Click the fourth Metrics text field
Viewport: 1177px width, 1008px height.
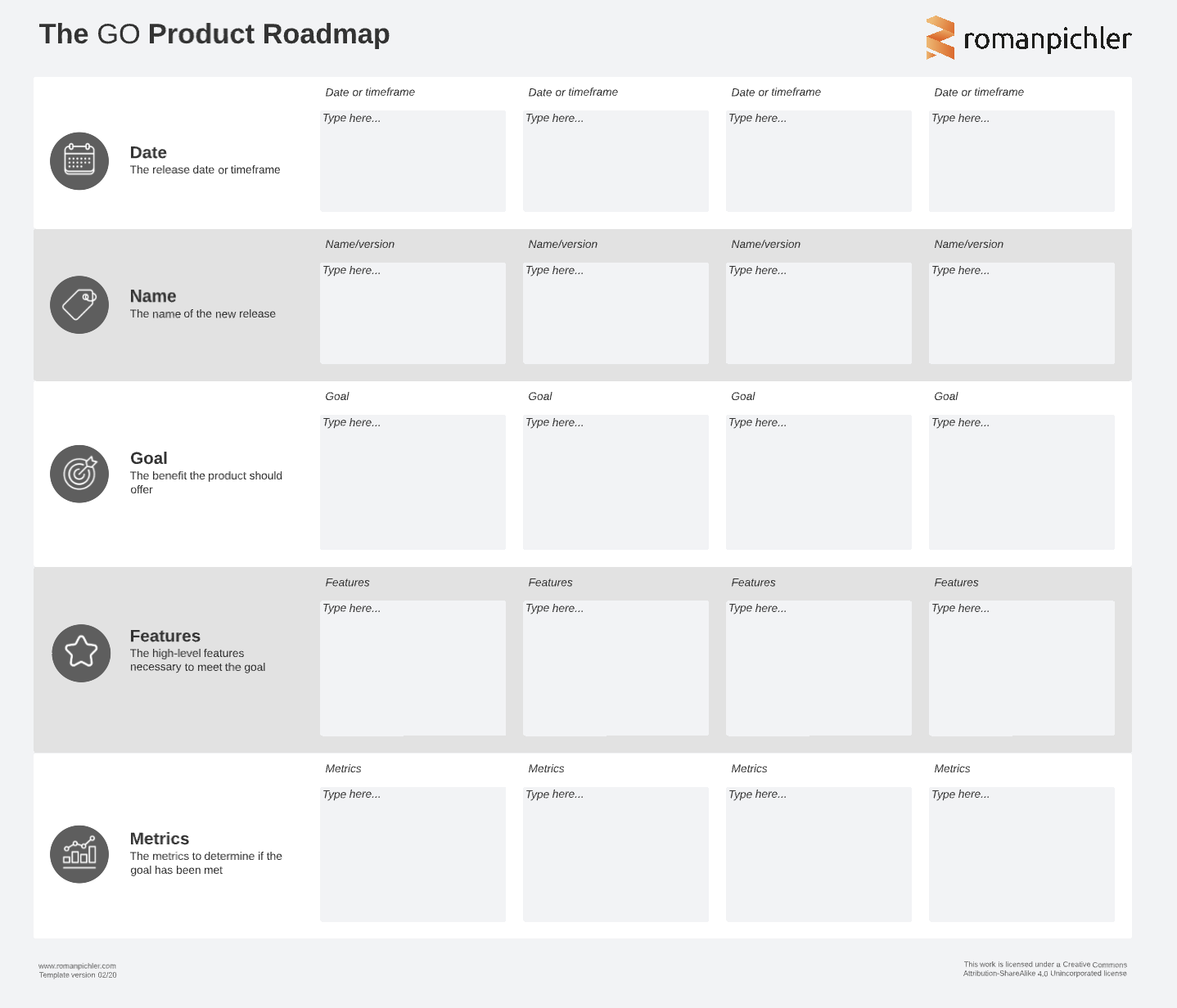(1021, 854)
